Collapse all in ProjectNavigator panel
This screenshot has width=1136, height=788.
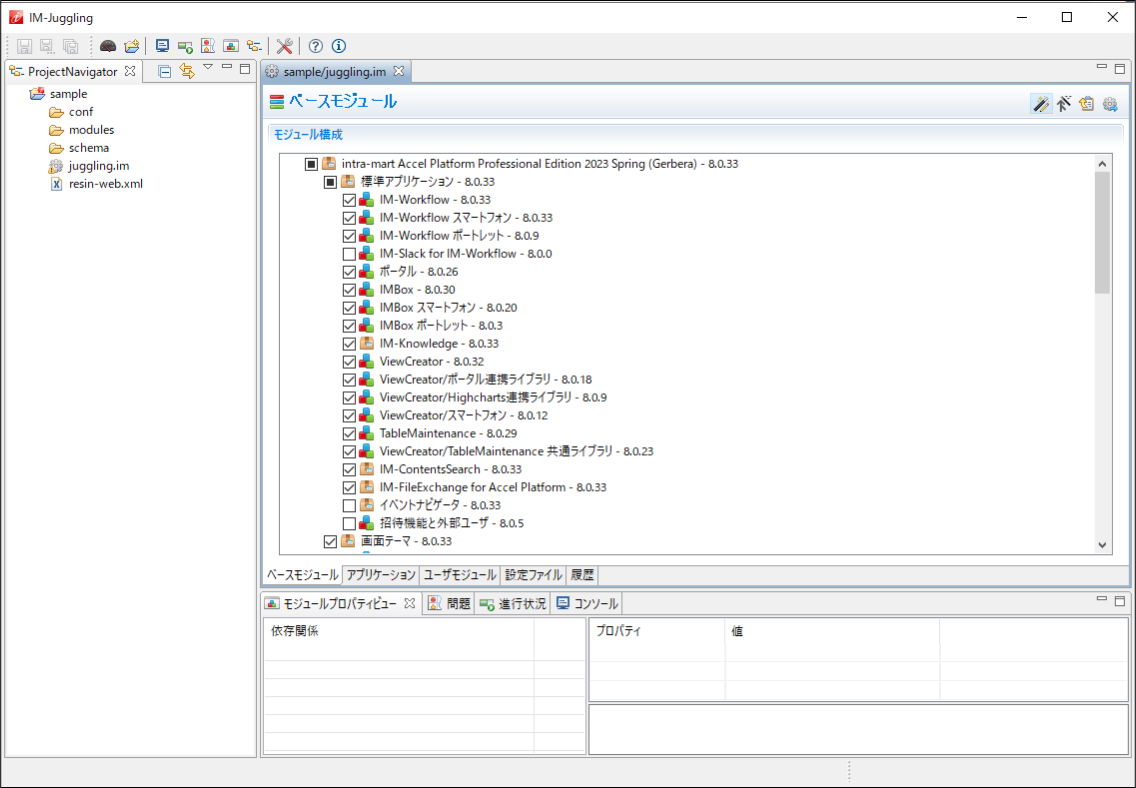(x=165, y=71)
